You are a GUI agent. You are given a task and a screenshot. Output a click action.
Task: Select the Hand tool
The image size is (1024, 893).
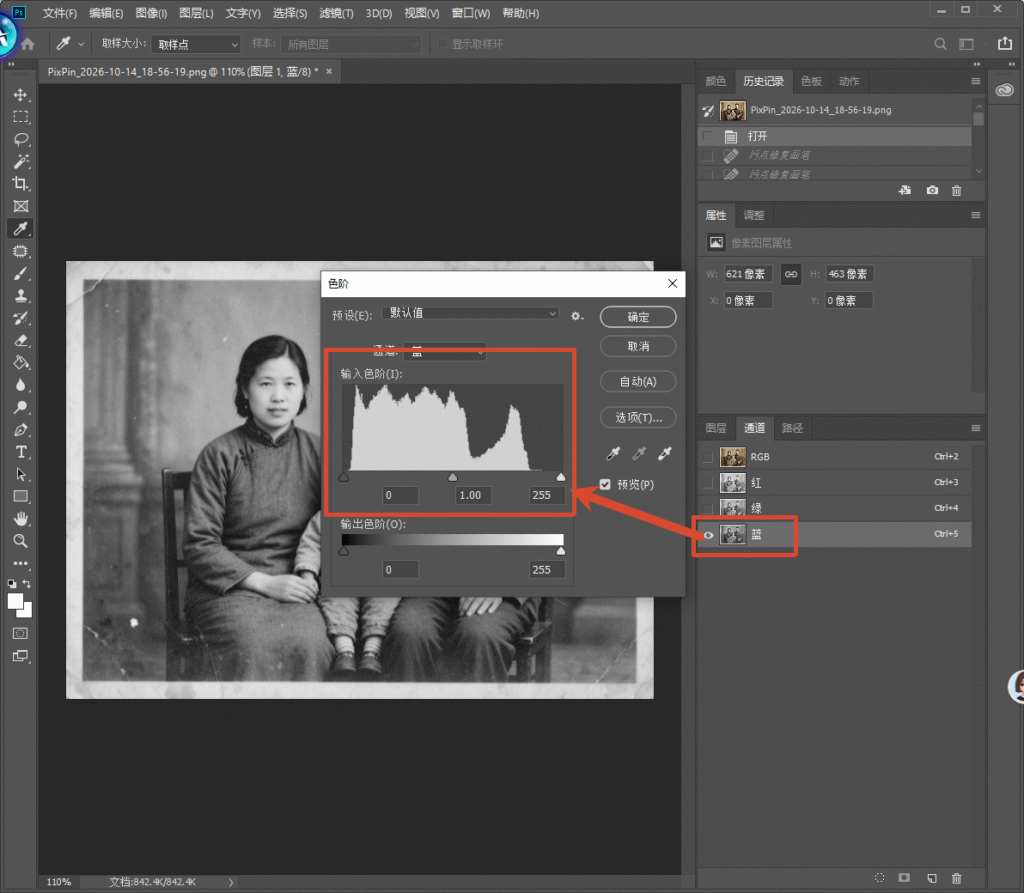(21, 519)
